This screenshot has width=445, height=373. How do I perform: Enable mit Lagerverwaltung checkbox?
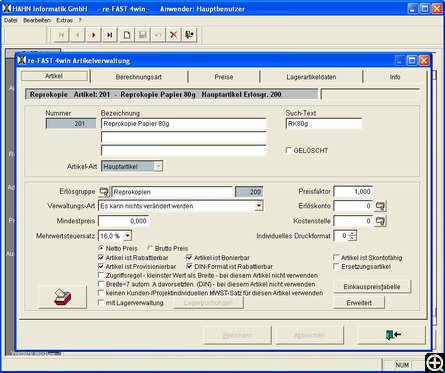point(101,303)
